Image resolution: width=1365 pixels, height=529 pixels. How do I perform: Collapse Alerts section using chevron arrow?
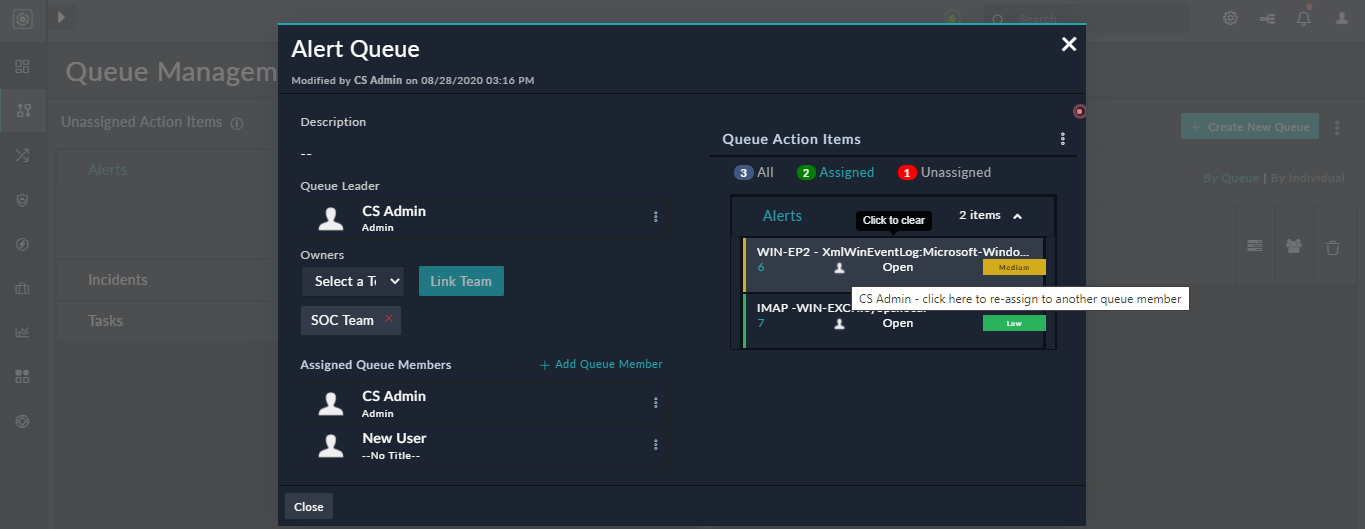[x=1018, y=215]
